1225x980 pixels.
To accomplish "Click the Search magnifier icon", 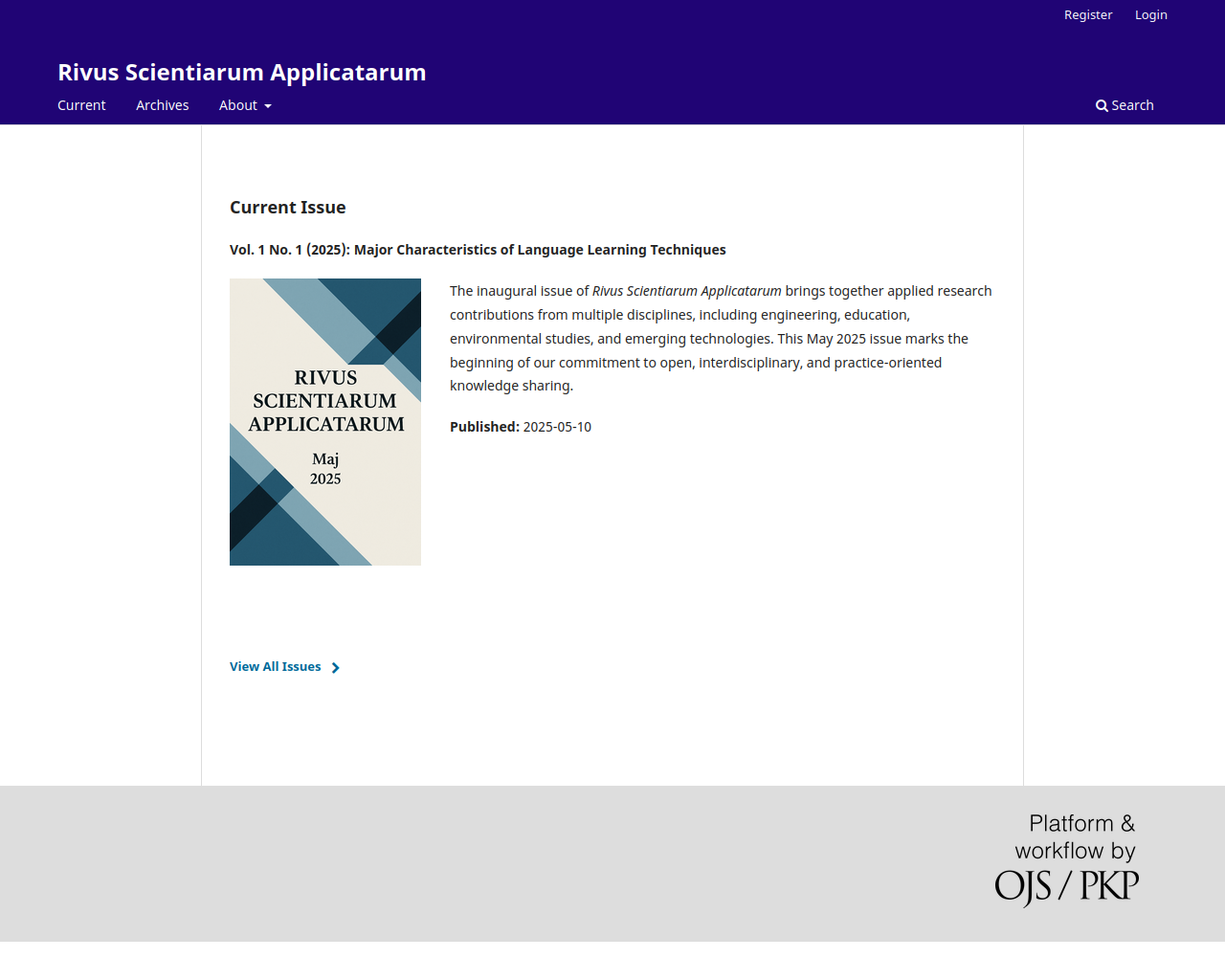I will (1102, 106).
